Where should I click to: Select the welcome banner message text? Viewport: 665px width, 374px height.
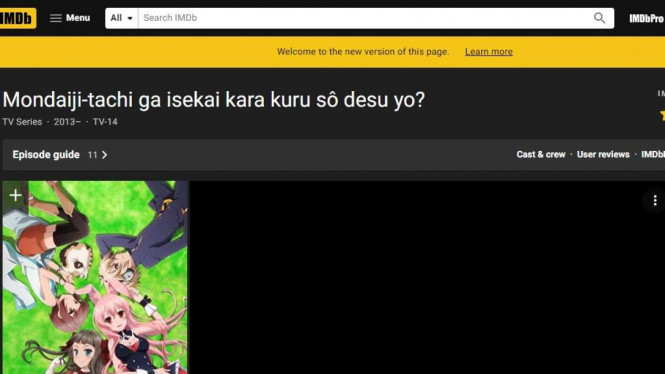(x=363, y=52)
